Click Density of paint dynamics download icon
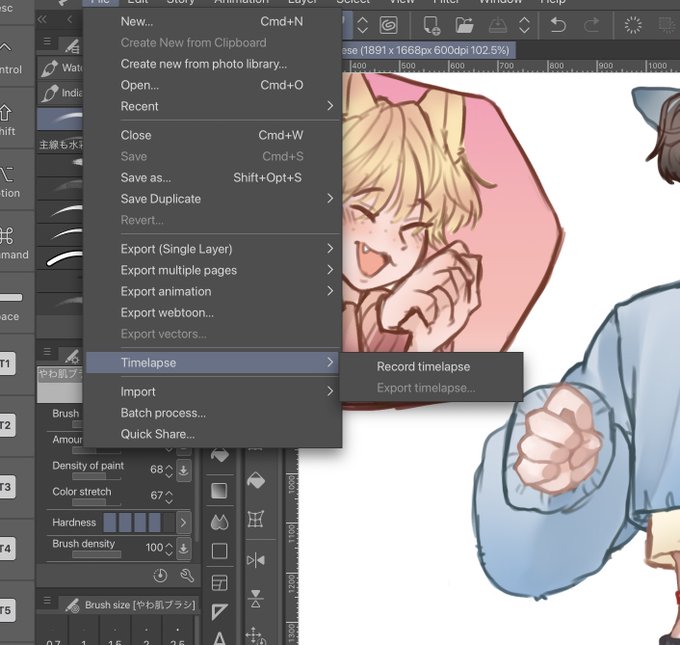680x645 pixels. (183, 469)
